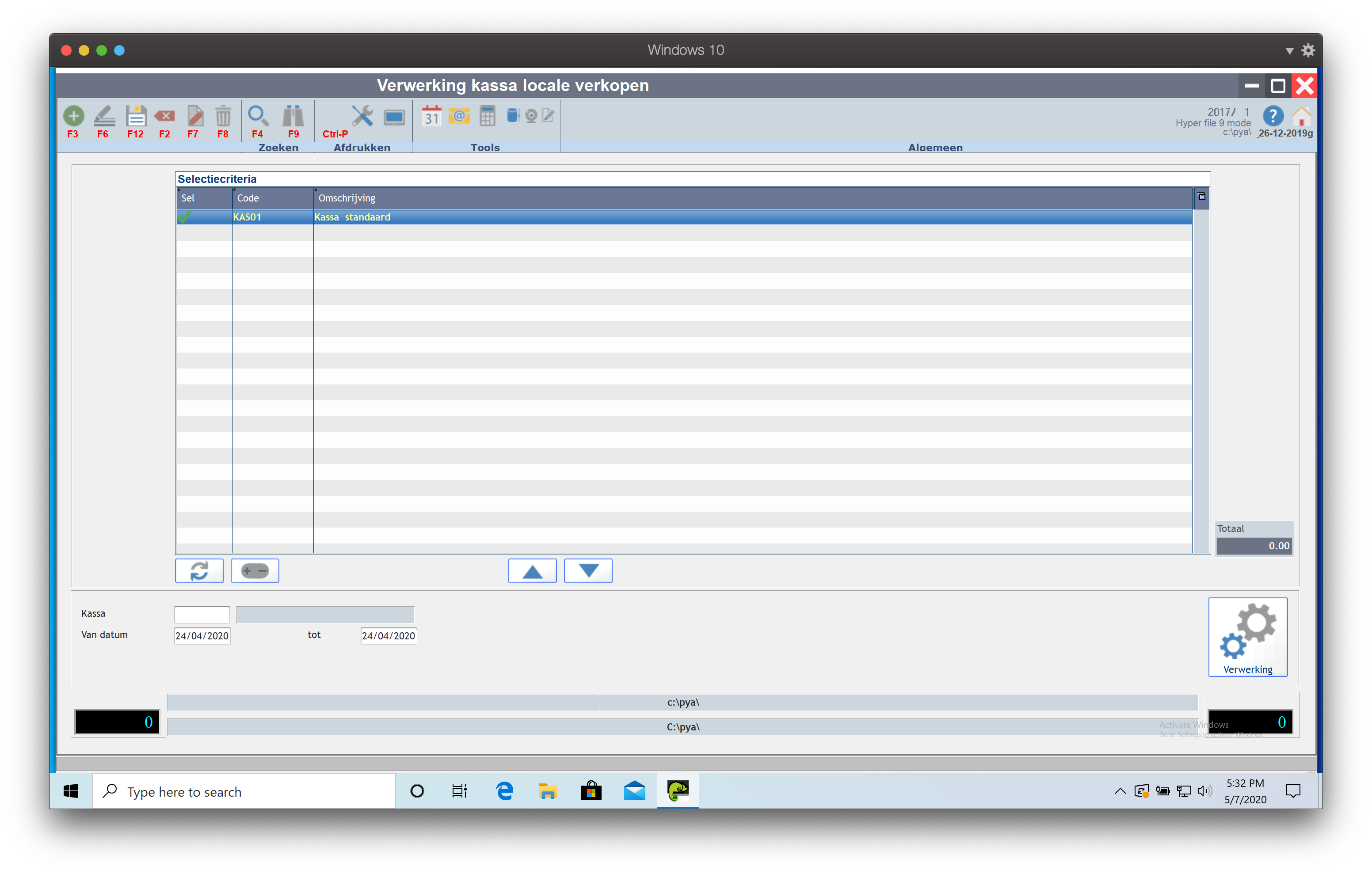Toggle select/deselect all with plus-minus button

(255, 571)
